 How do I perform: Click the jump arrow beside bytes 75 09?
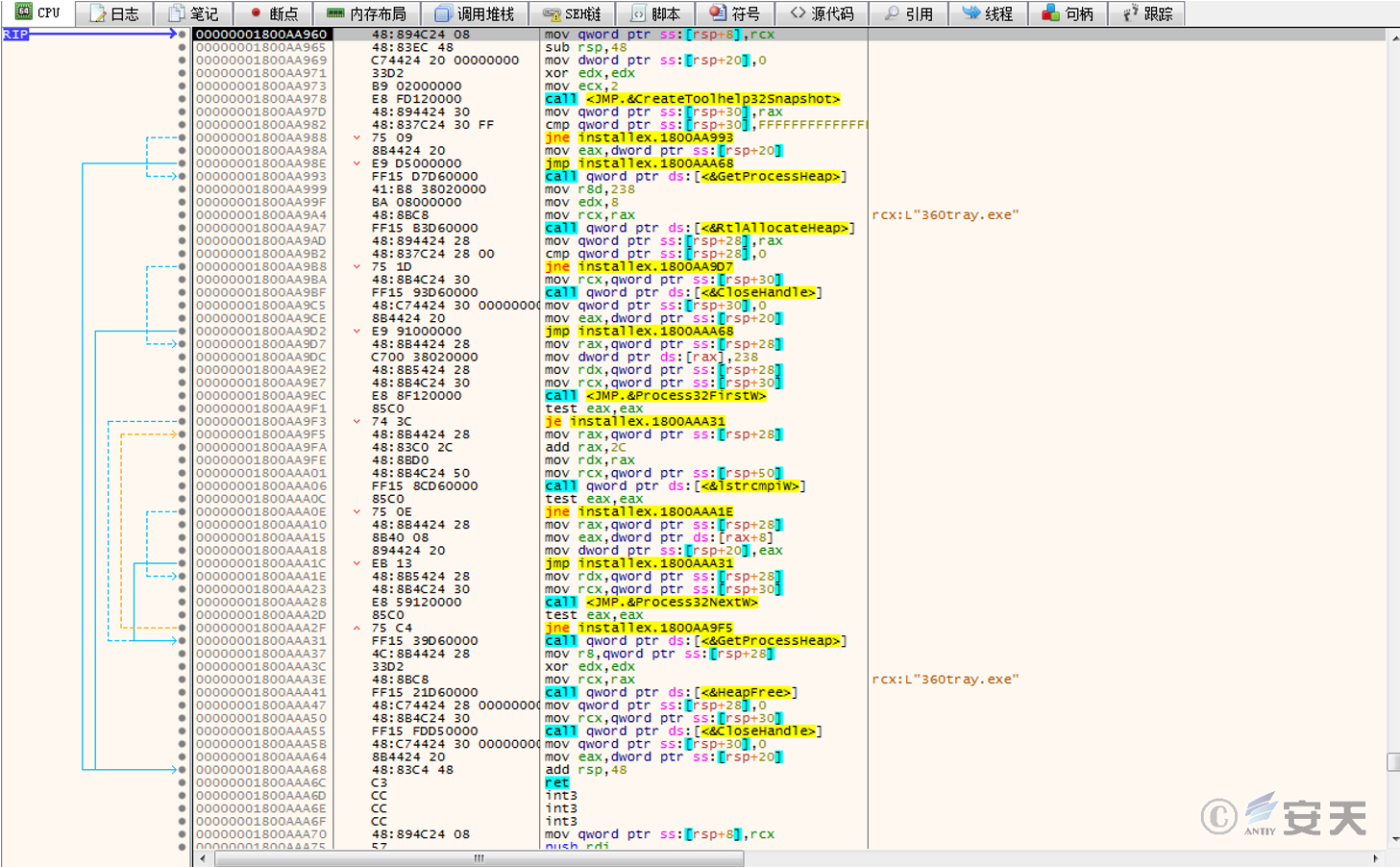tap(356, 137)
